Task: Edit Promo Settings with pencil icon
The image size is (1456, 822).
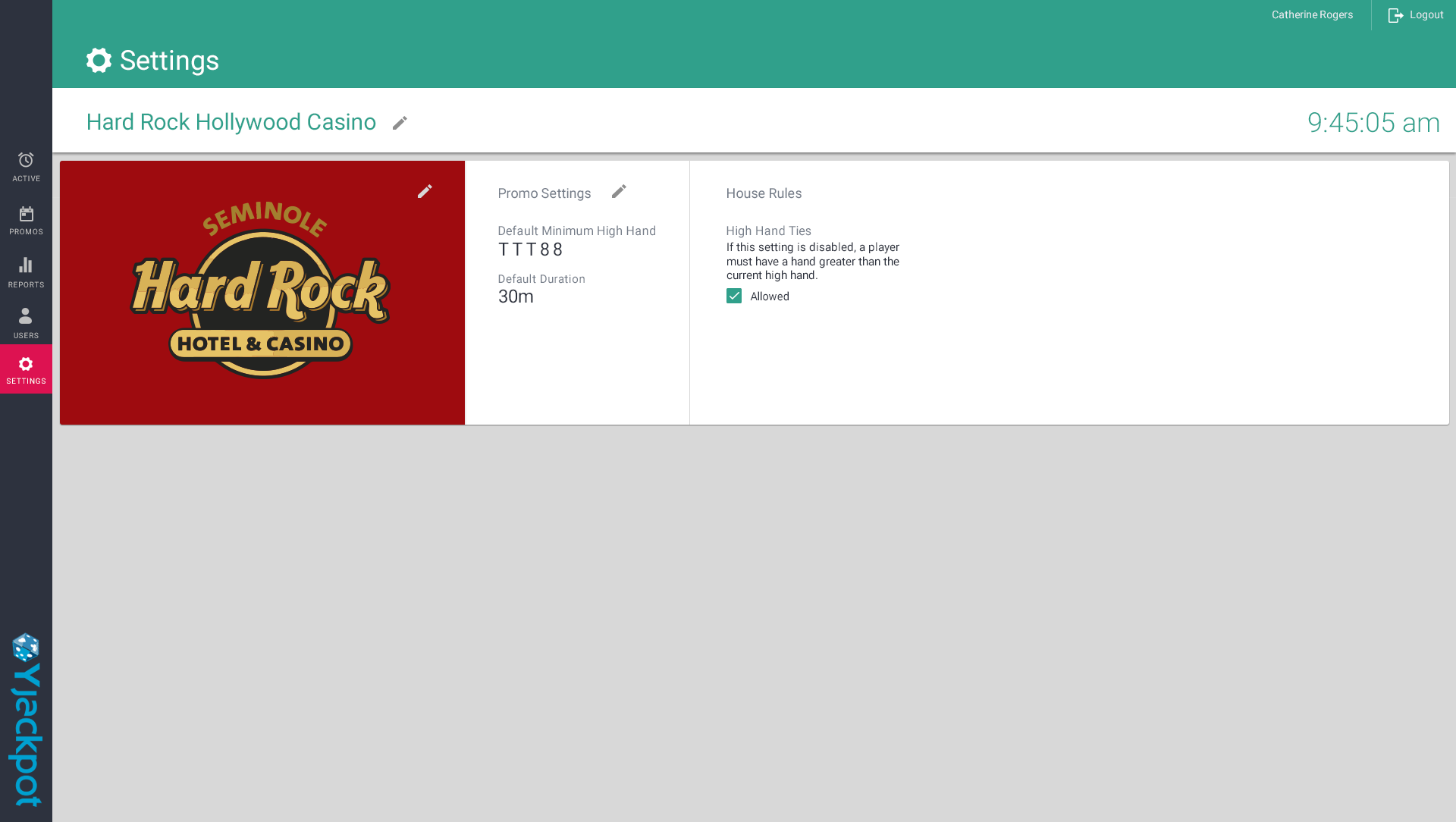Action: click(619, 191)
